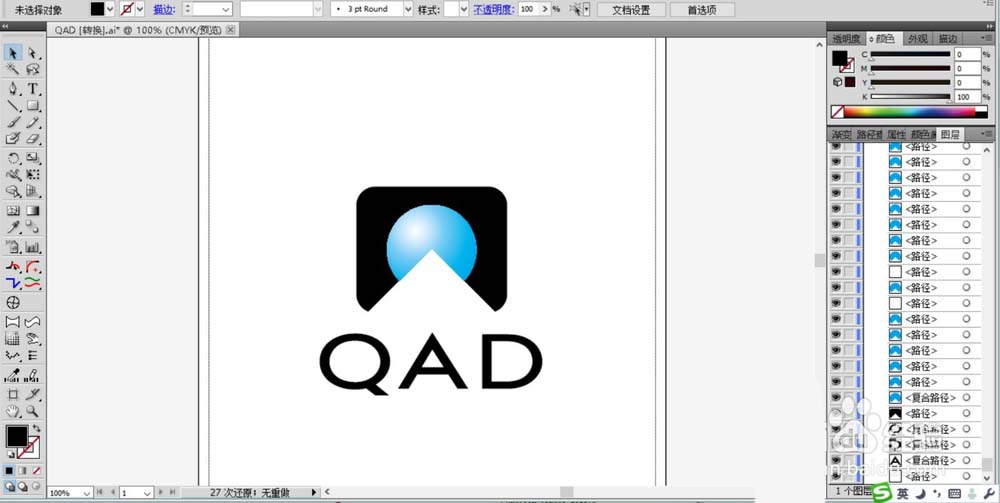Switch to the 透明度 tab
The height and width of the screenshot is (503, 1000).
[x=846, y=39]
